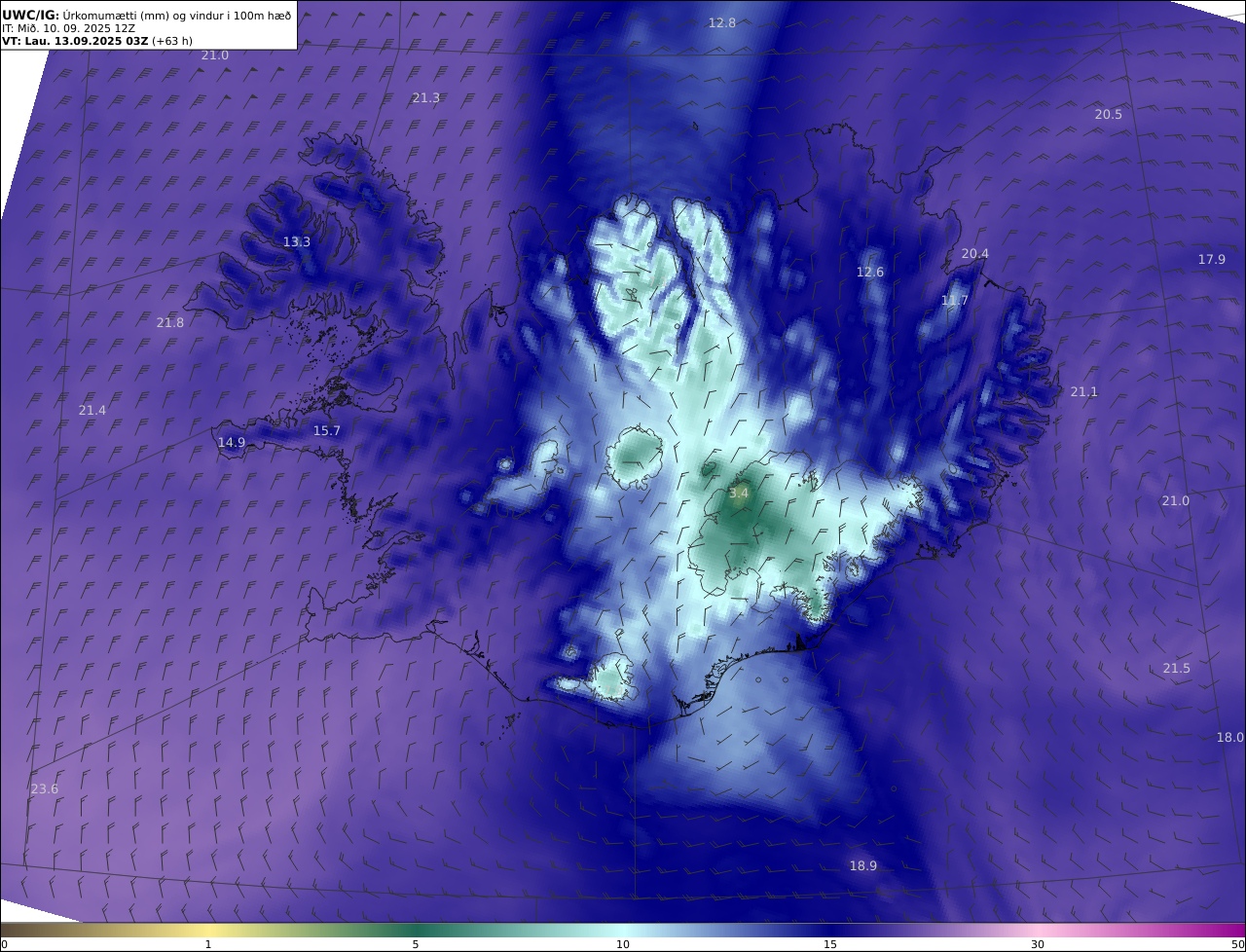This screenshot has width=1246, height=952.
Task: Click the colorbar label 1
Action: coord(208,944)
